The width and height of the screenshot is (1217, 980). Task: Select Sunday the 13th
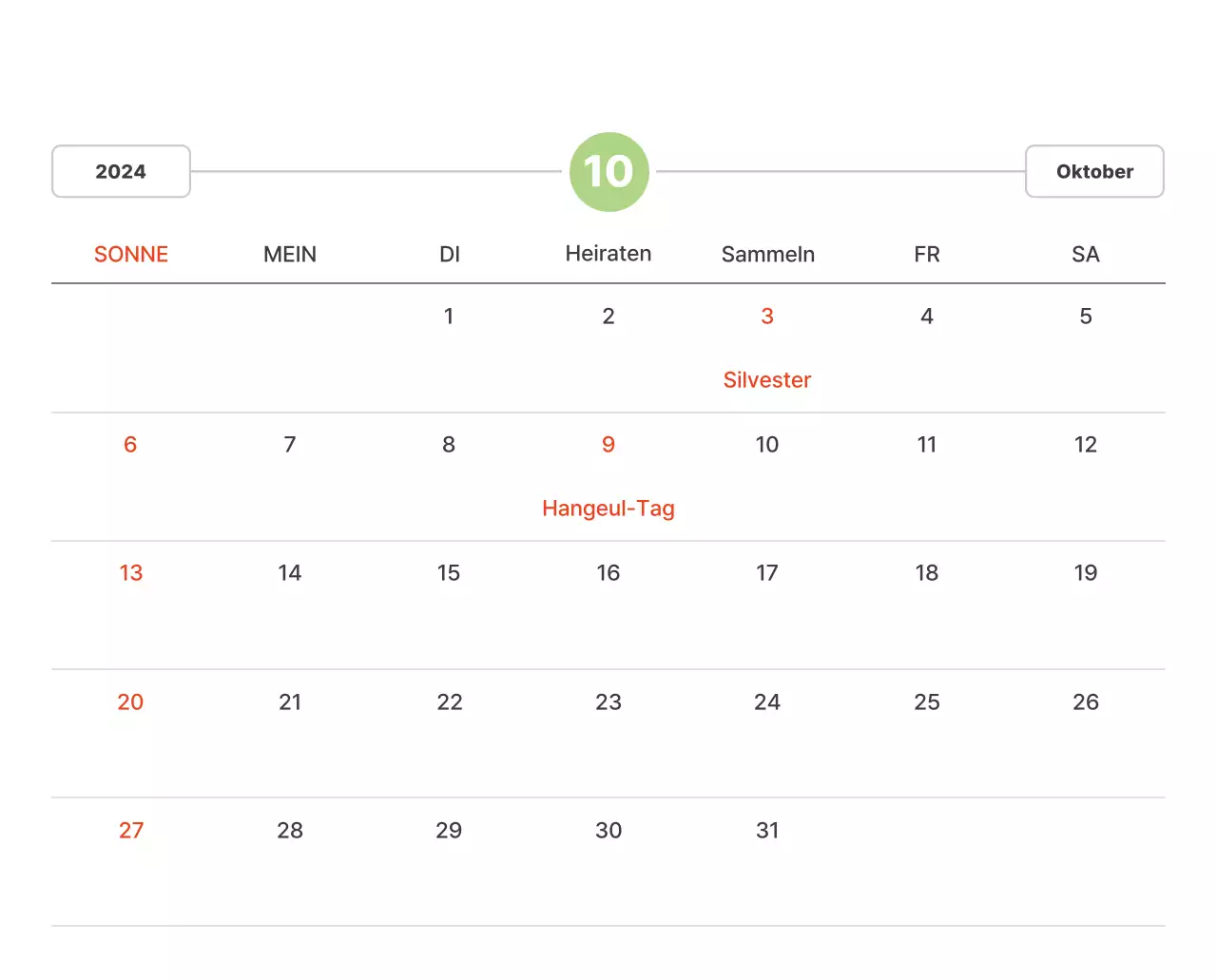coord(131,573)
